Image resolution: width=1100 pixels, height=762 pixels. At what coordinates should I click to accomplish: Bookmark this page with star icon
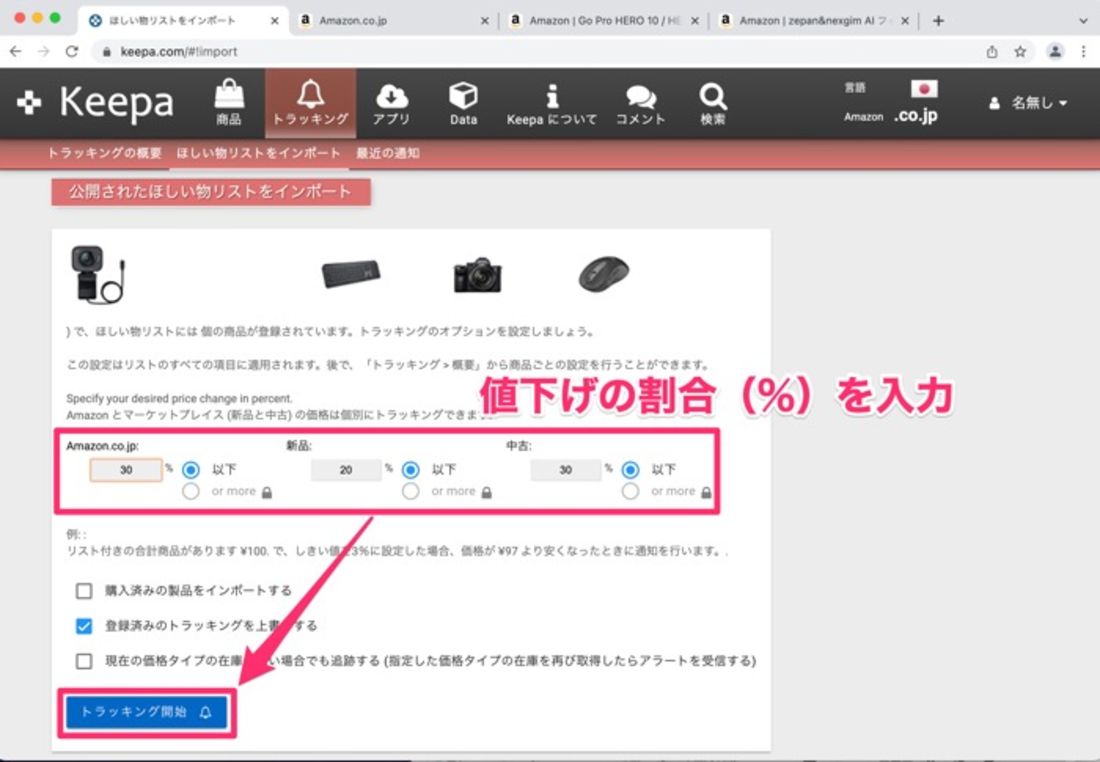point(1020,51)
